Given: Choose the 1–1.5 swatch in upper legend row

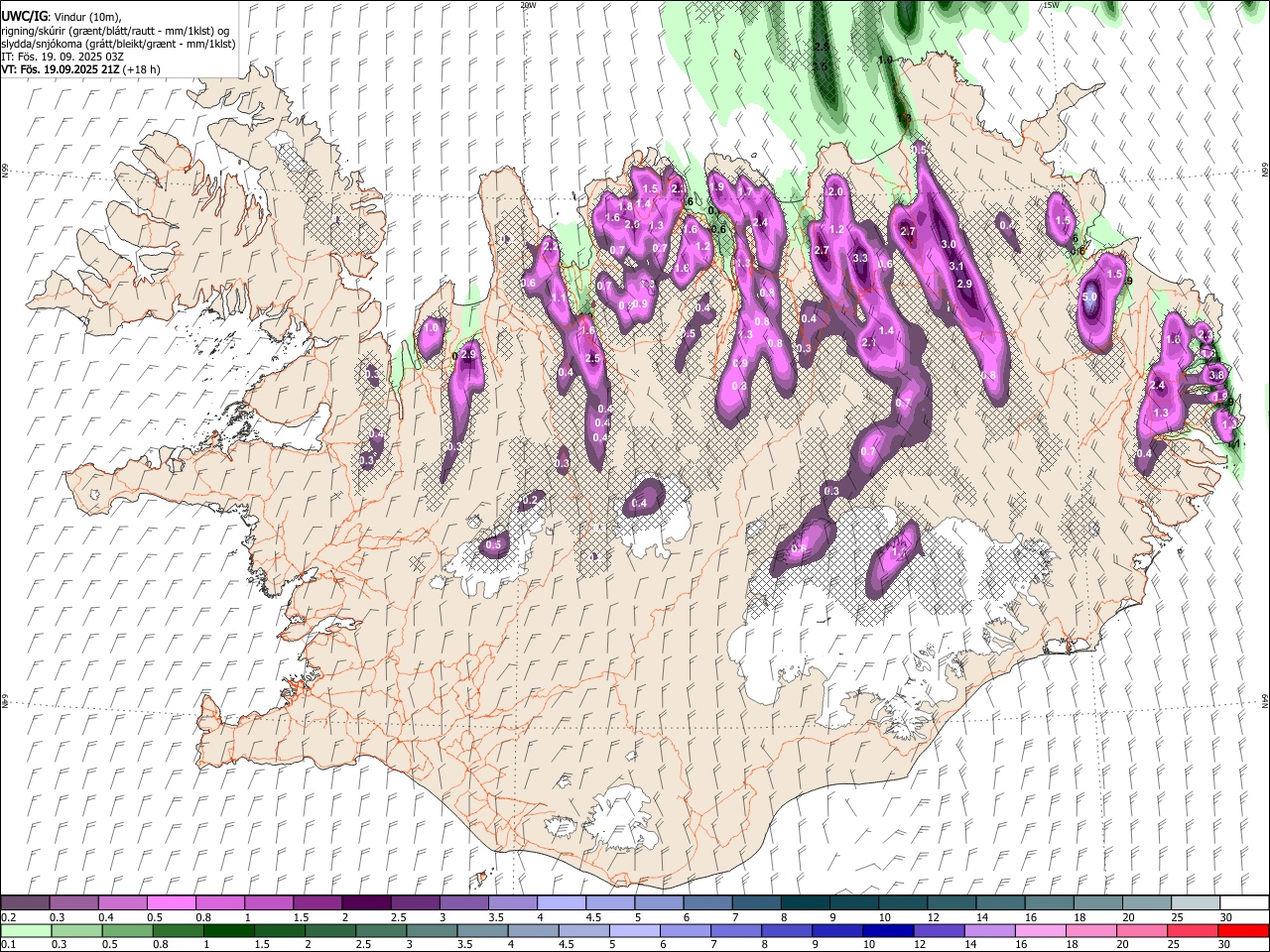Looking at the screenshot, I should click(269, 902).
